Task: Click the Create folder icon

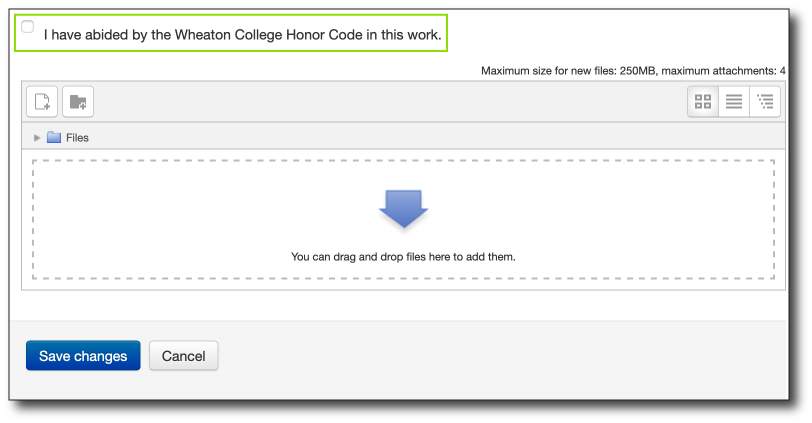Action: [x=78, y=101]
